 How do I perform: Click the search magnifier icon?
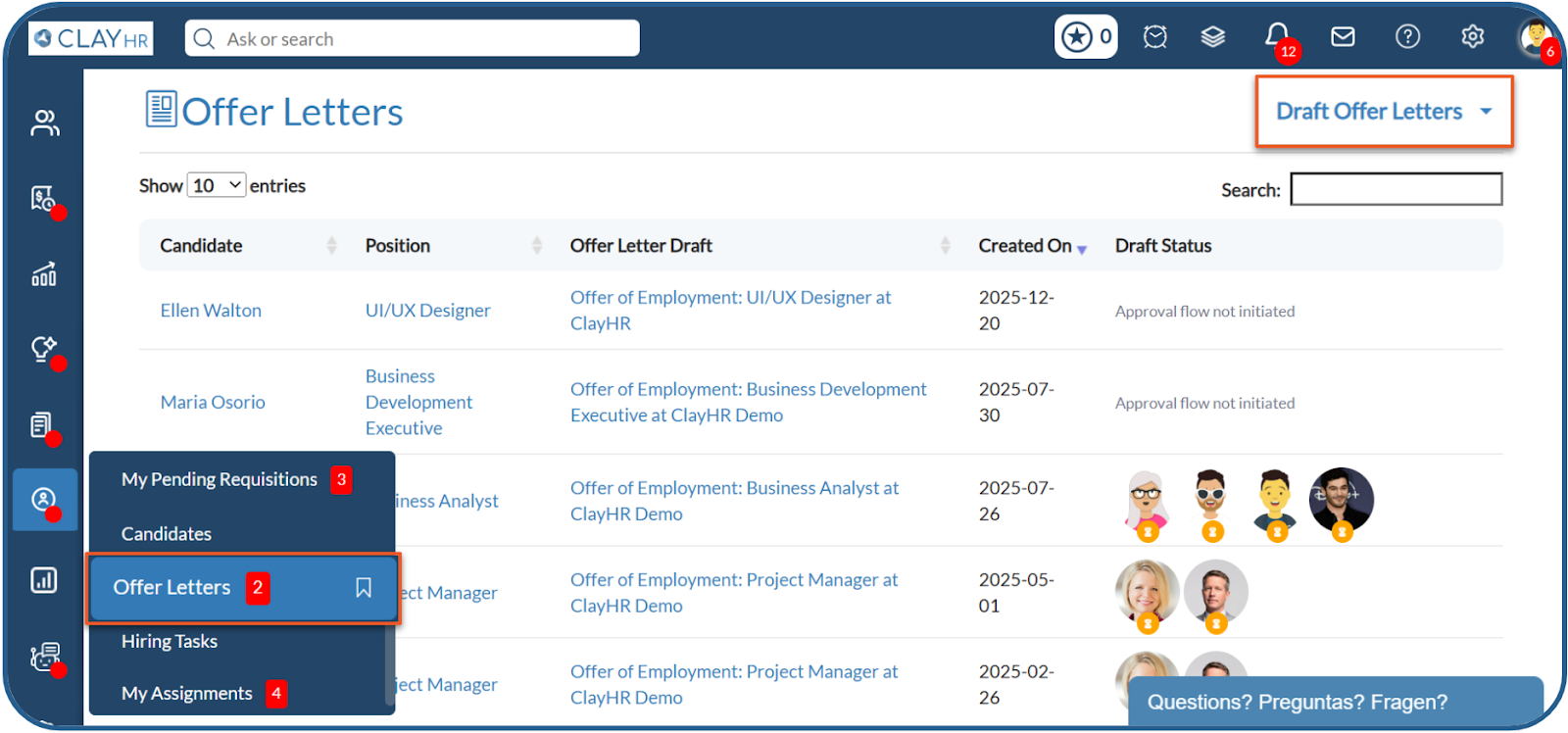point(204,38)
